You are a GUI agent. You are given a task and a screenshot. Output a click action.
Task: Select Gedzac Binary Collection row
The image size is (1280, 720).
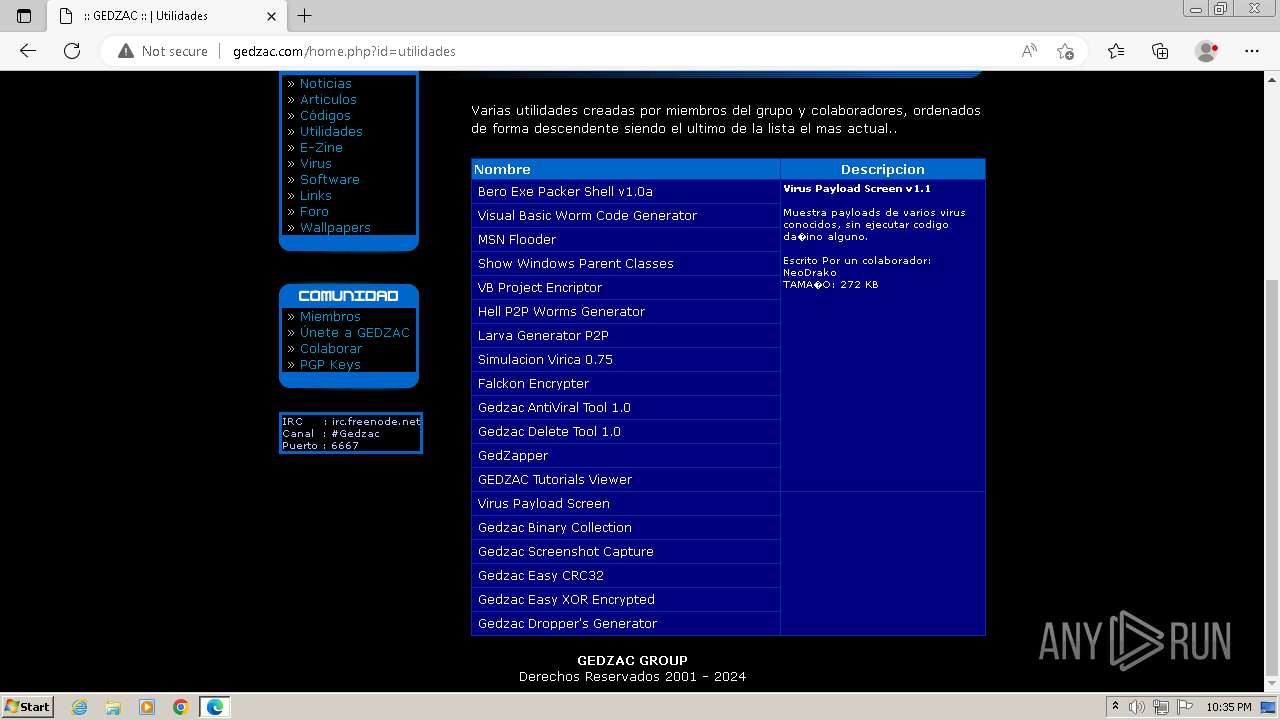(625, 527)
